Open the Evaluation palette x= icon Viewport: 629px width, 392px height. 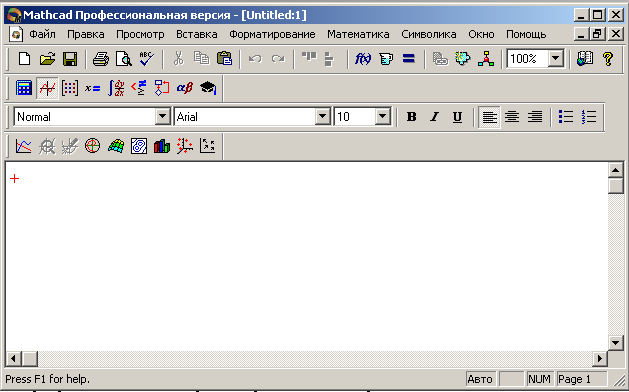coord(93,88)
